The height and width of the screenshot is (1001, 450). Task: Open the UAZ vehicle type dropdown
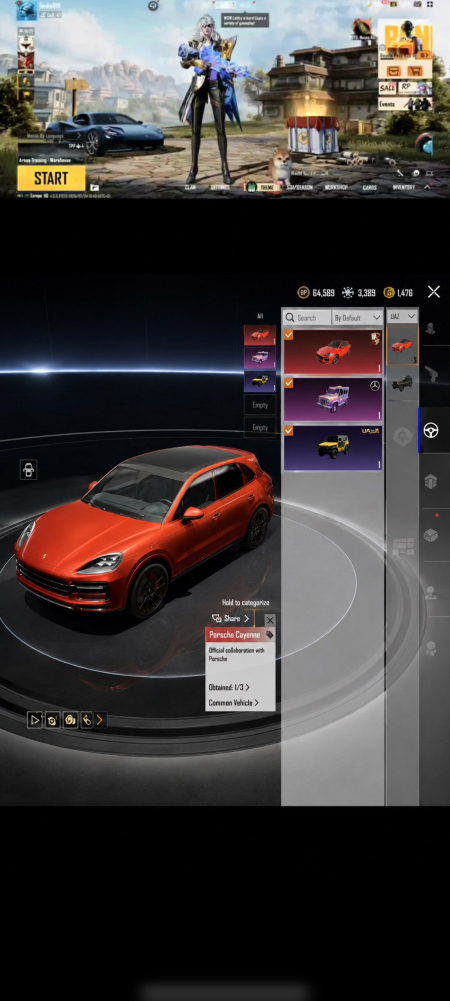[403, 317]
